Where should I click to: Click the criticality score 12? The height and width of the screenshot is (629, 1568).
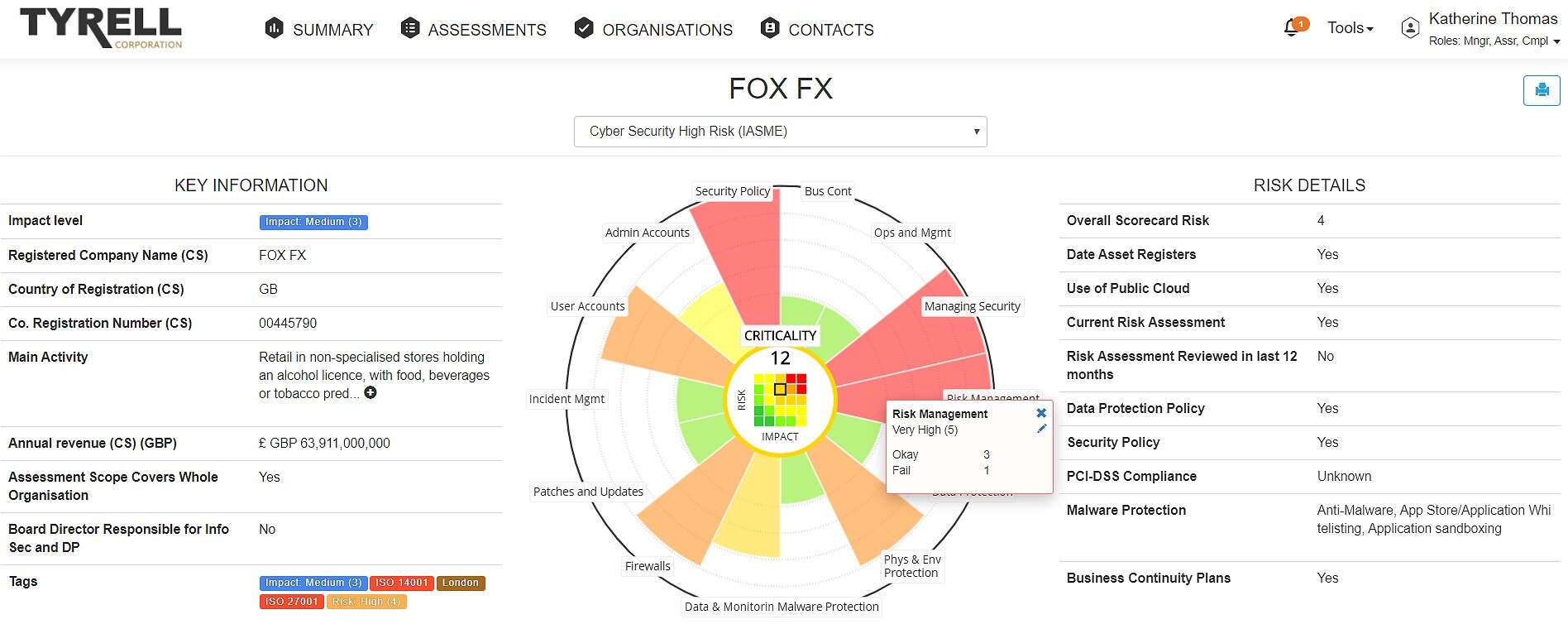[x=780, y=358]
